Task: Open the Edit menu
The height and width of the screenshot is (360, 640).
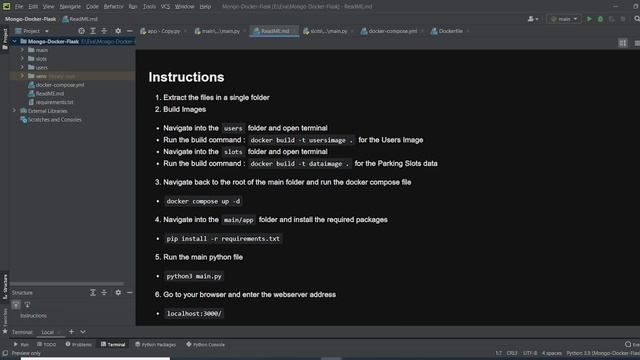Action: tap(33, 7)
